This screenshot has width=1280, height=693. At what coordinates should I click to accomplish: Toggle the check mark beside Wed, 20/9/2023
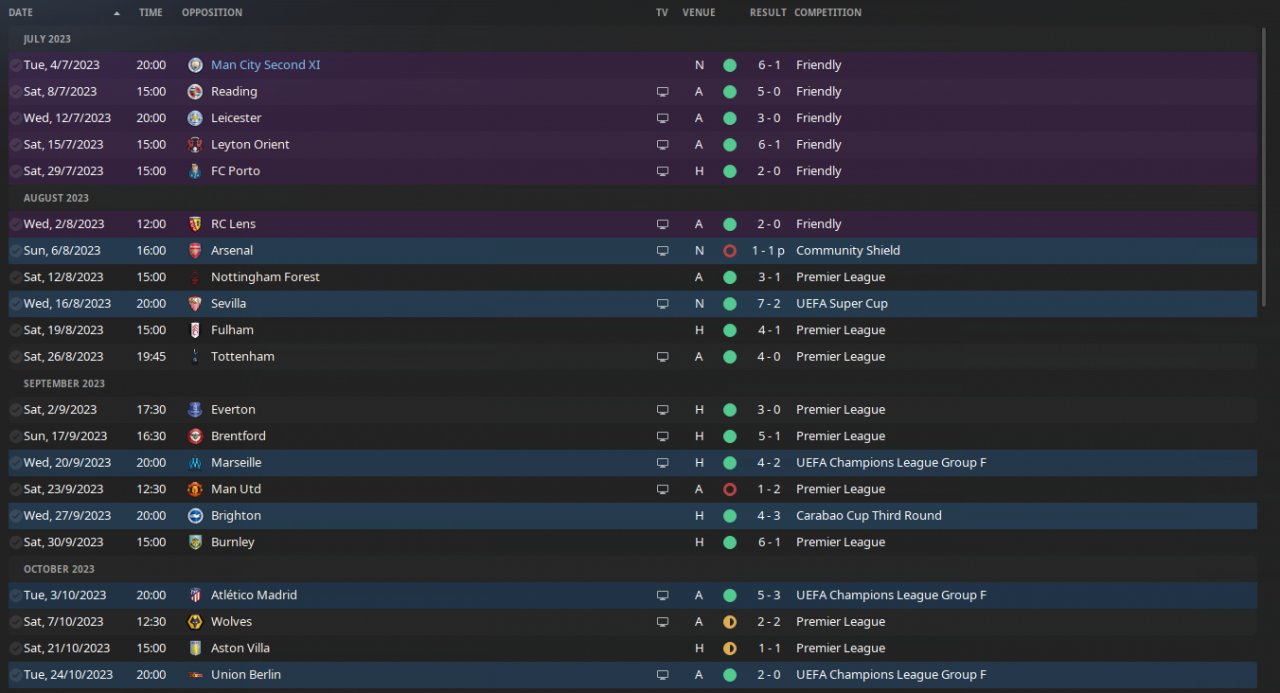pyautogui.click(x=15, y=463)
